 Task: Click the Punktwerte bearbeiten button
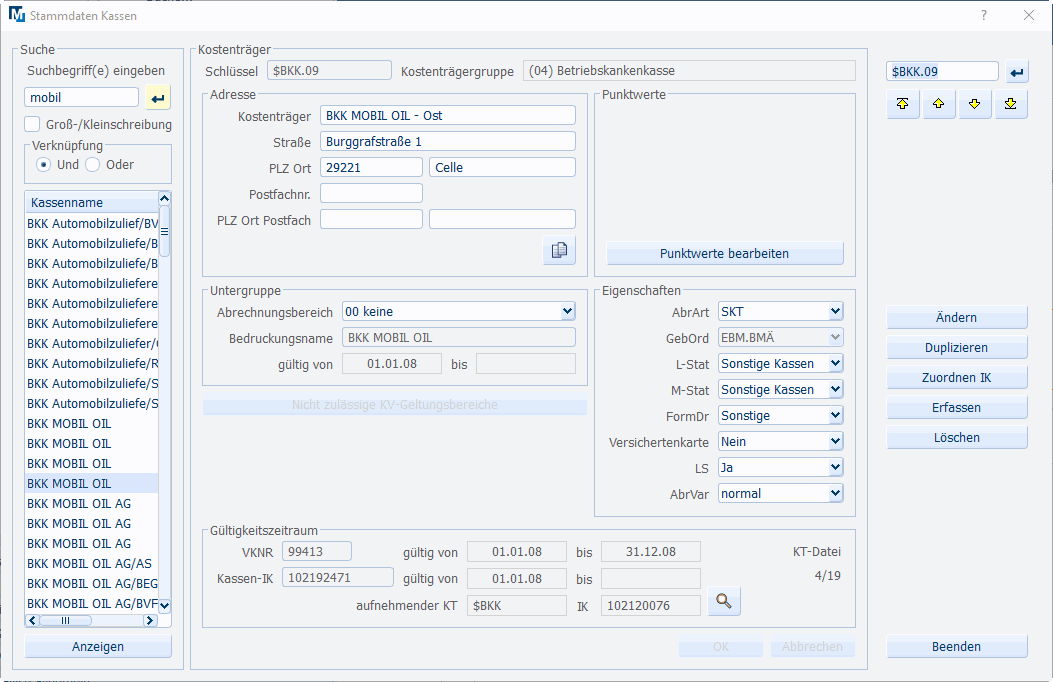(x=724, y=254)
